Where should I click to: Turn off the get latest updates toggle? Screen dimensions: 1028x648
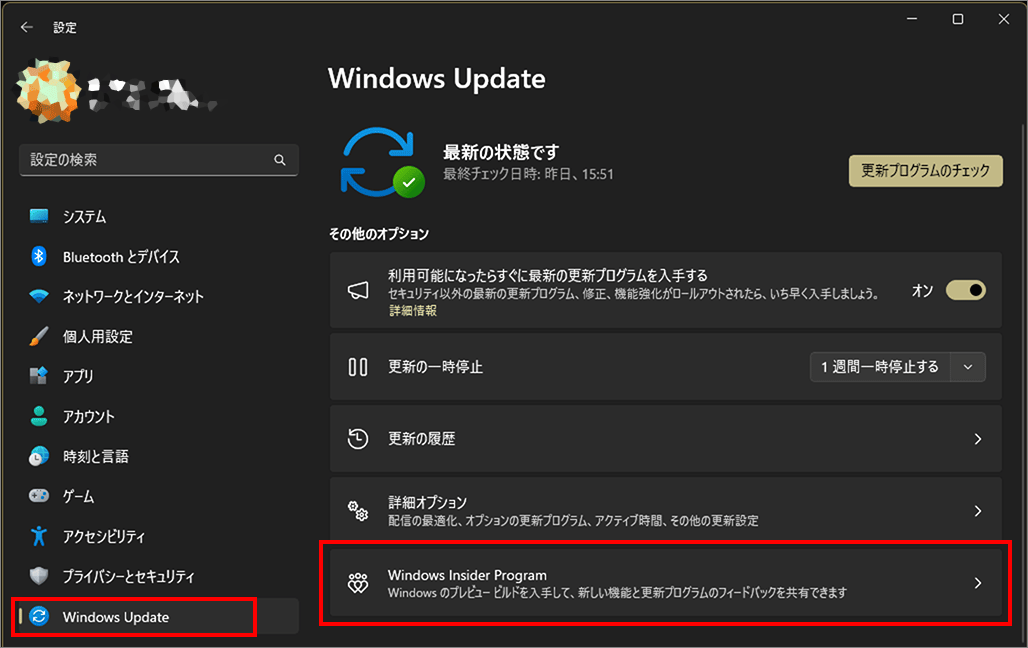[966, 290]
